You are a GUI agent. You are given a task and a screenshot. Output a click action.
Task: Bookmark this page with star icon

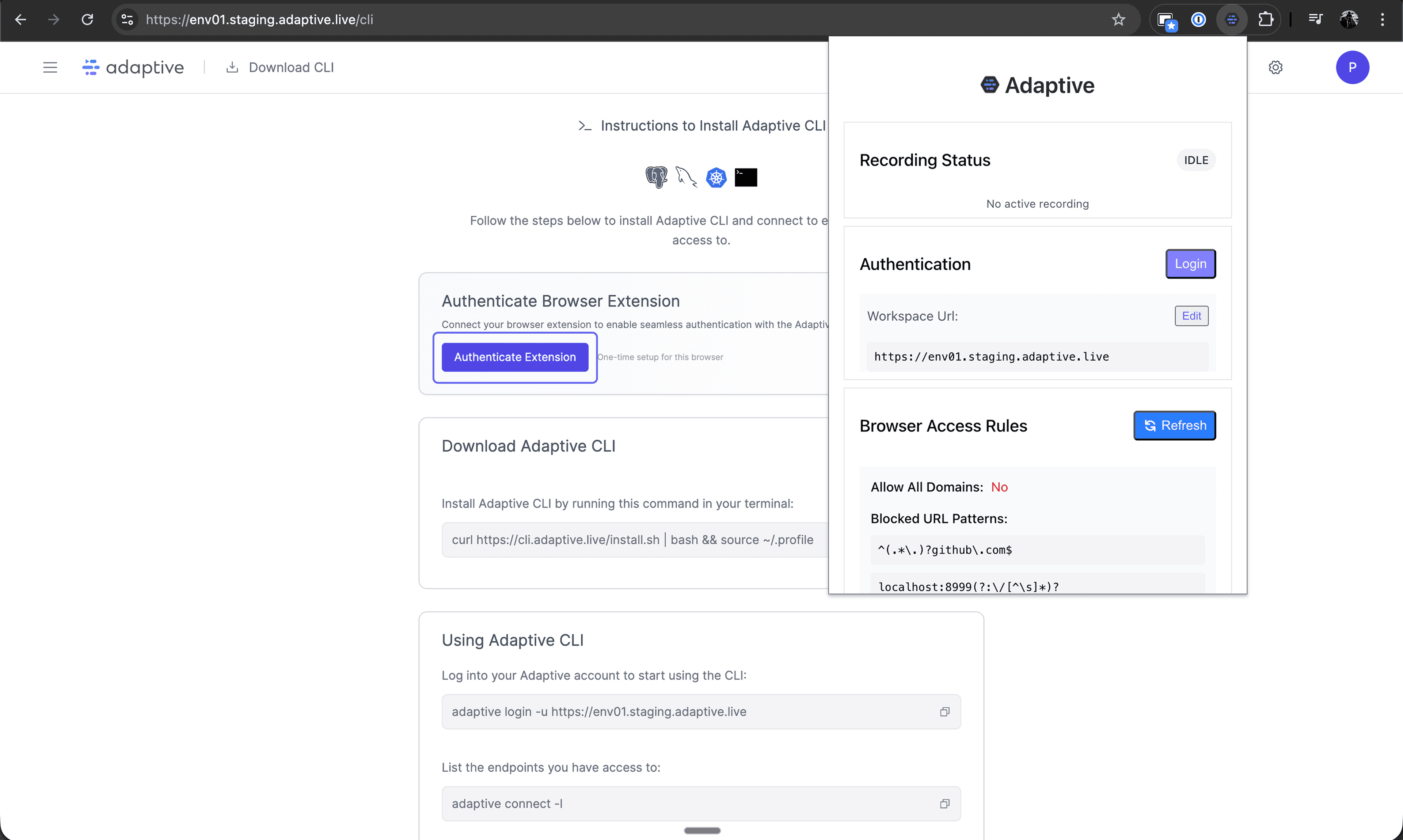coord(1118,20)
